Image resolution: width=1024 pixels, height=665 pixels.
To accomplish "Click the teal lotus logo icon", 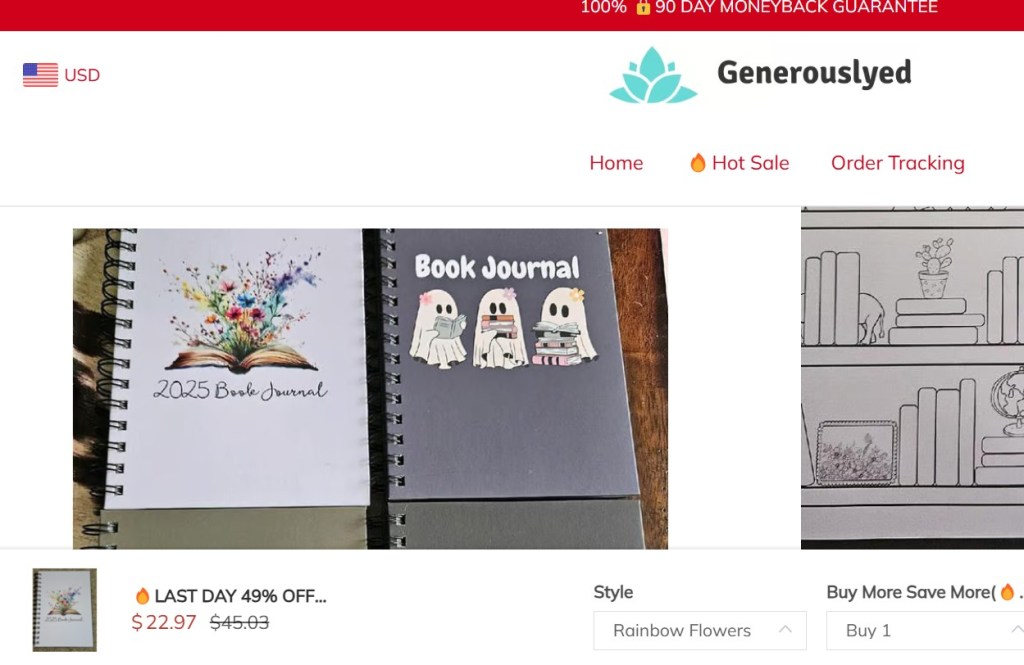I will (x=653, y=75).
